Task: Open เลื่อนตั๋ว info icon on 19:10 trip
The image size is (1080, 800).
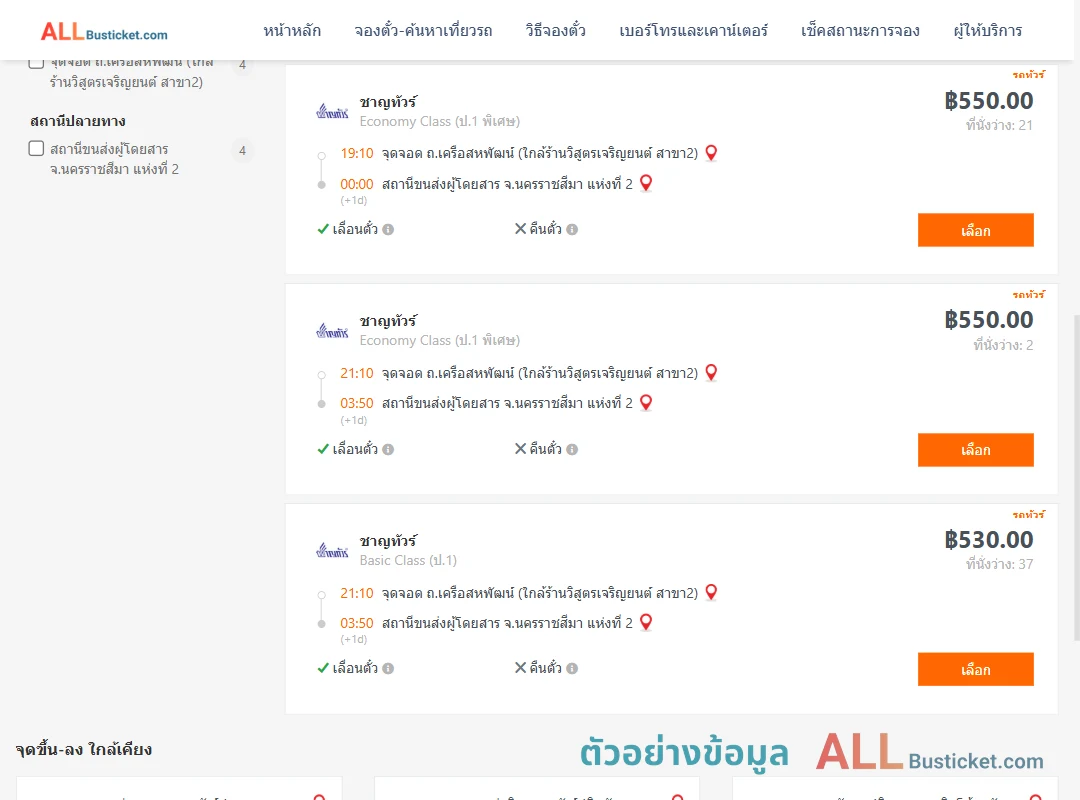Action: (x=388, y=229)
